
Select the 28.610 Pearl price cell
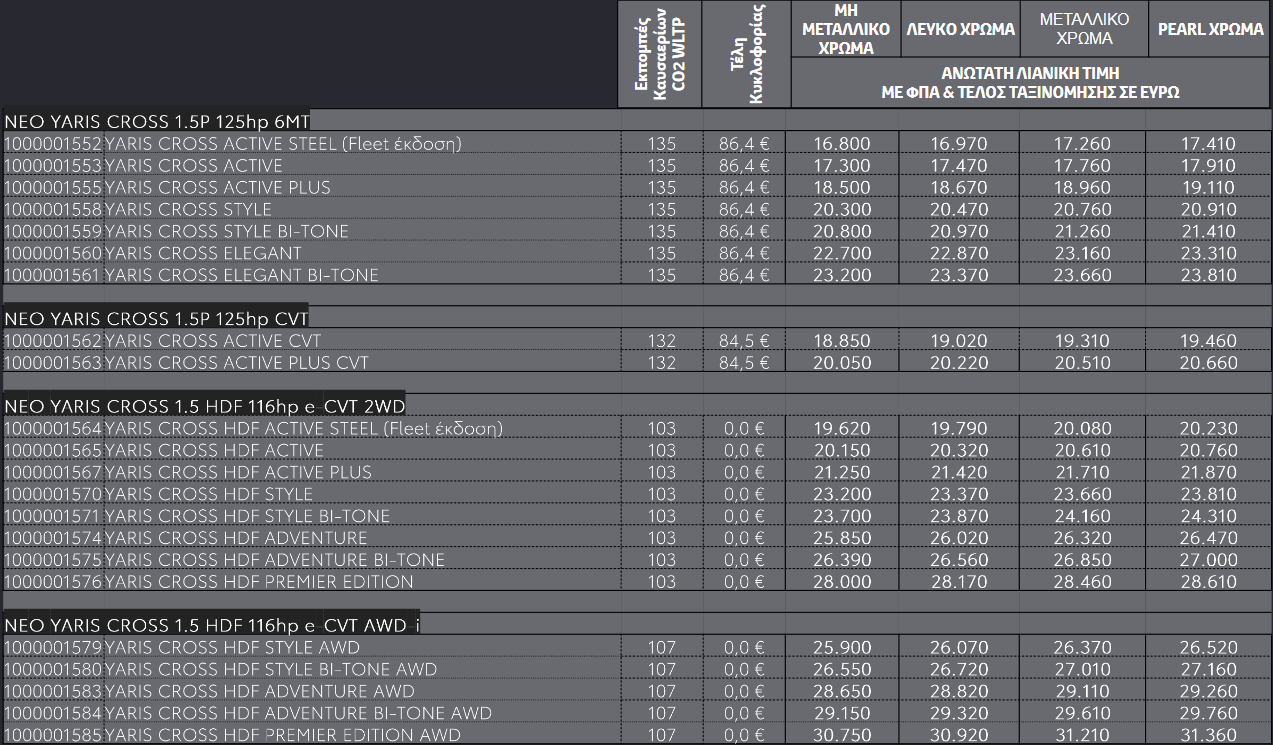(x=1208, y=582)
